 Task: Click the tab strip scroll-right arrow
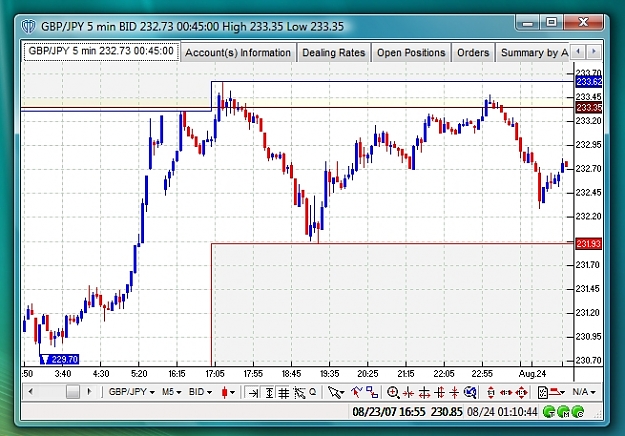click(x=594, y=52)
